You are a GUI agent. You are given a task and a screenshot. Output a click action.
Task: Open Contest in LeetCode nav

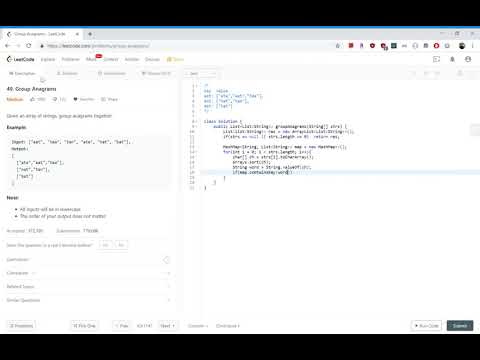coord(111,59)
